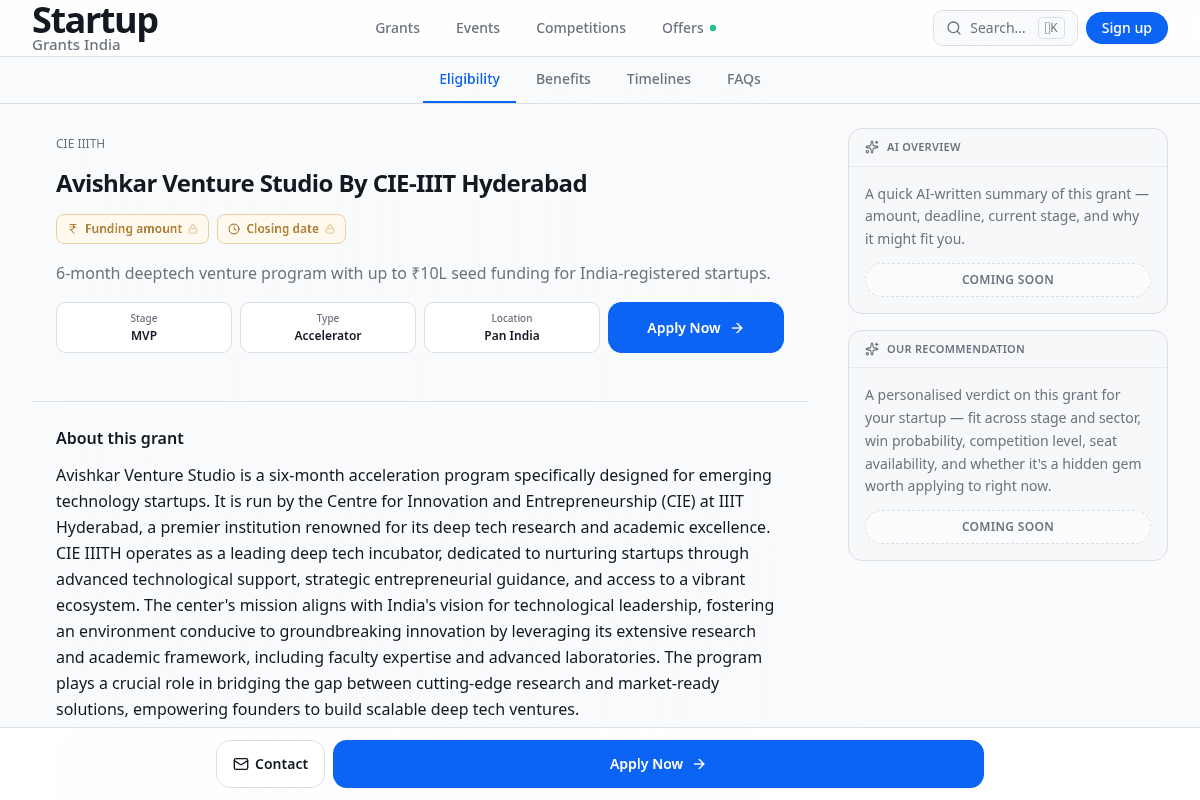Click Events in the top navigation
Image resolution: width=1200 pixels, height=800 pixels.
click(478, 28)
